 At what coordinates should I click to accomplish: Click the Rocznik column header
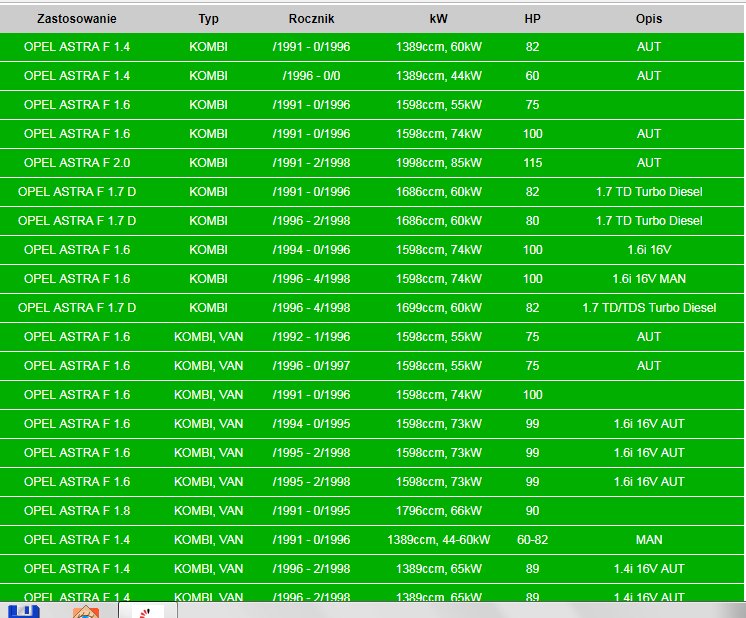(311, 18)
